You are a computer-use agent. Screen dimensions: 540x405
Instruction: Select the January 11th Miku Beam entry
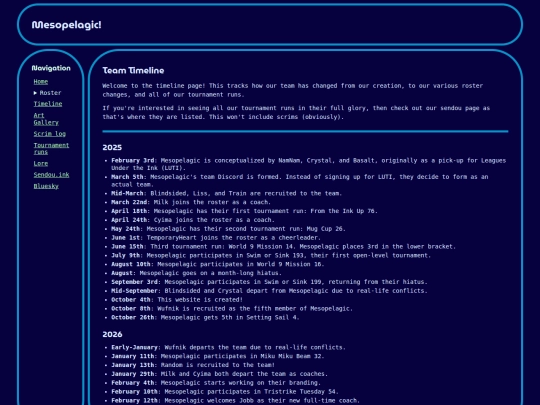217,356
